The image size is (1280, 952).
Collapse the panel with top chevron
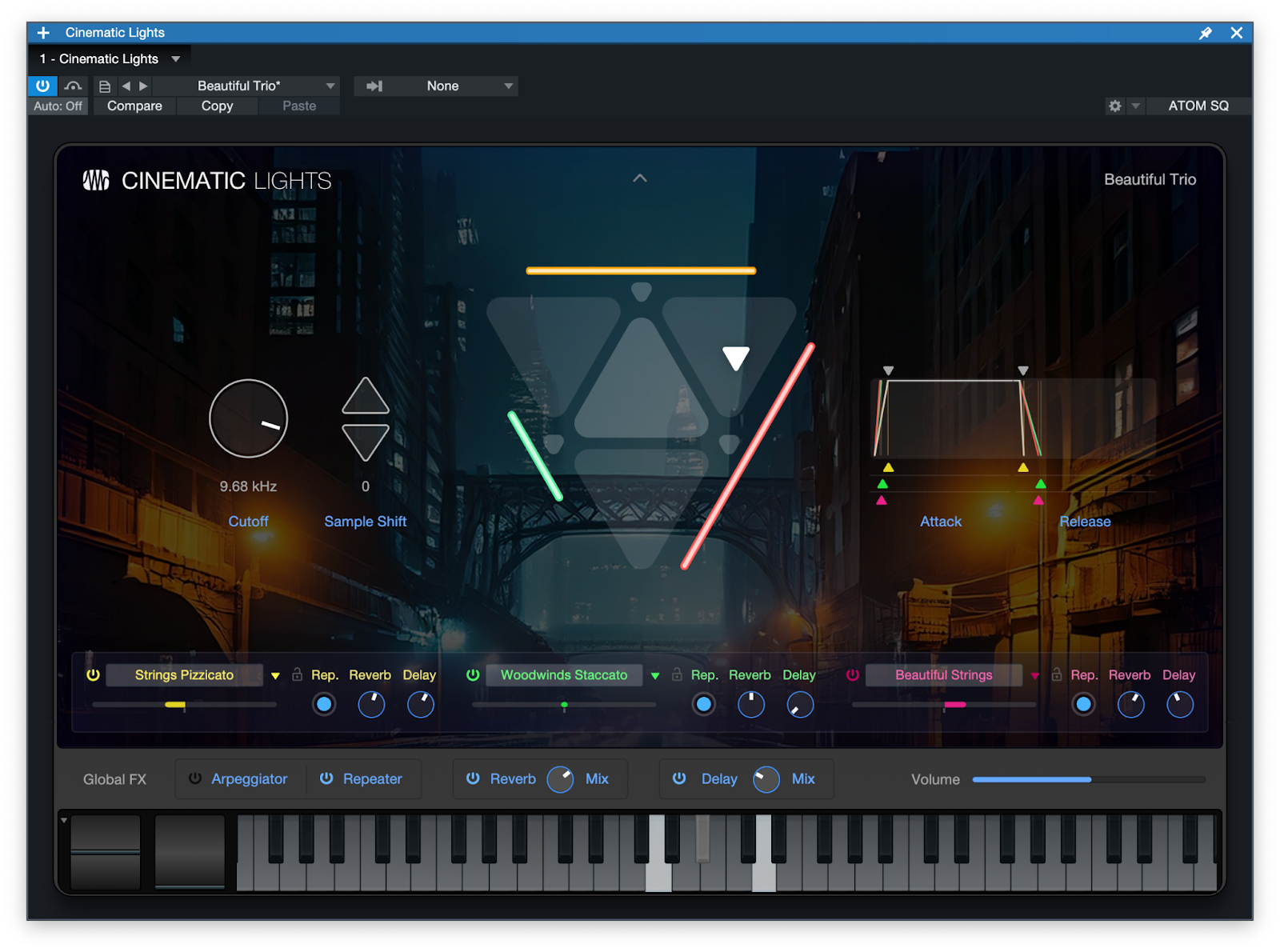coord(640,178)
